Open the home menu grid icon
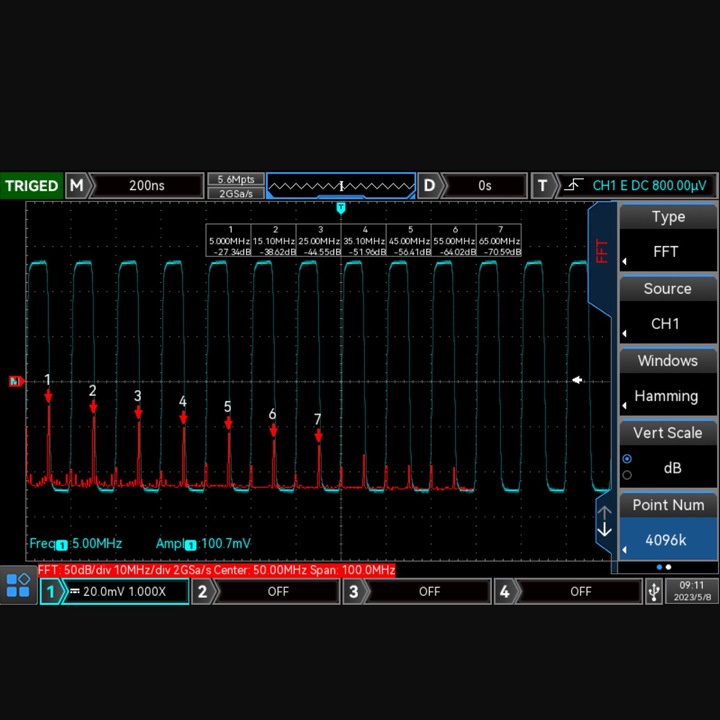 (x=18, y=585)
